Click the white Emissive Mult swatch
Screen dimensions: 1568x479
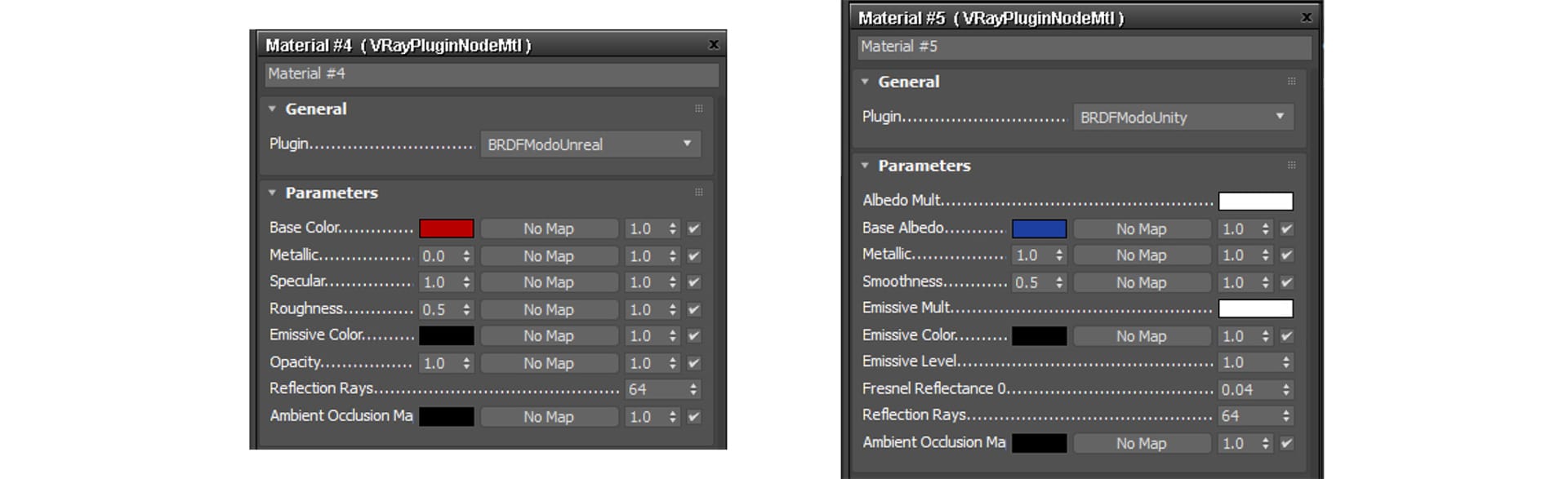point(1256,308)
